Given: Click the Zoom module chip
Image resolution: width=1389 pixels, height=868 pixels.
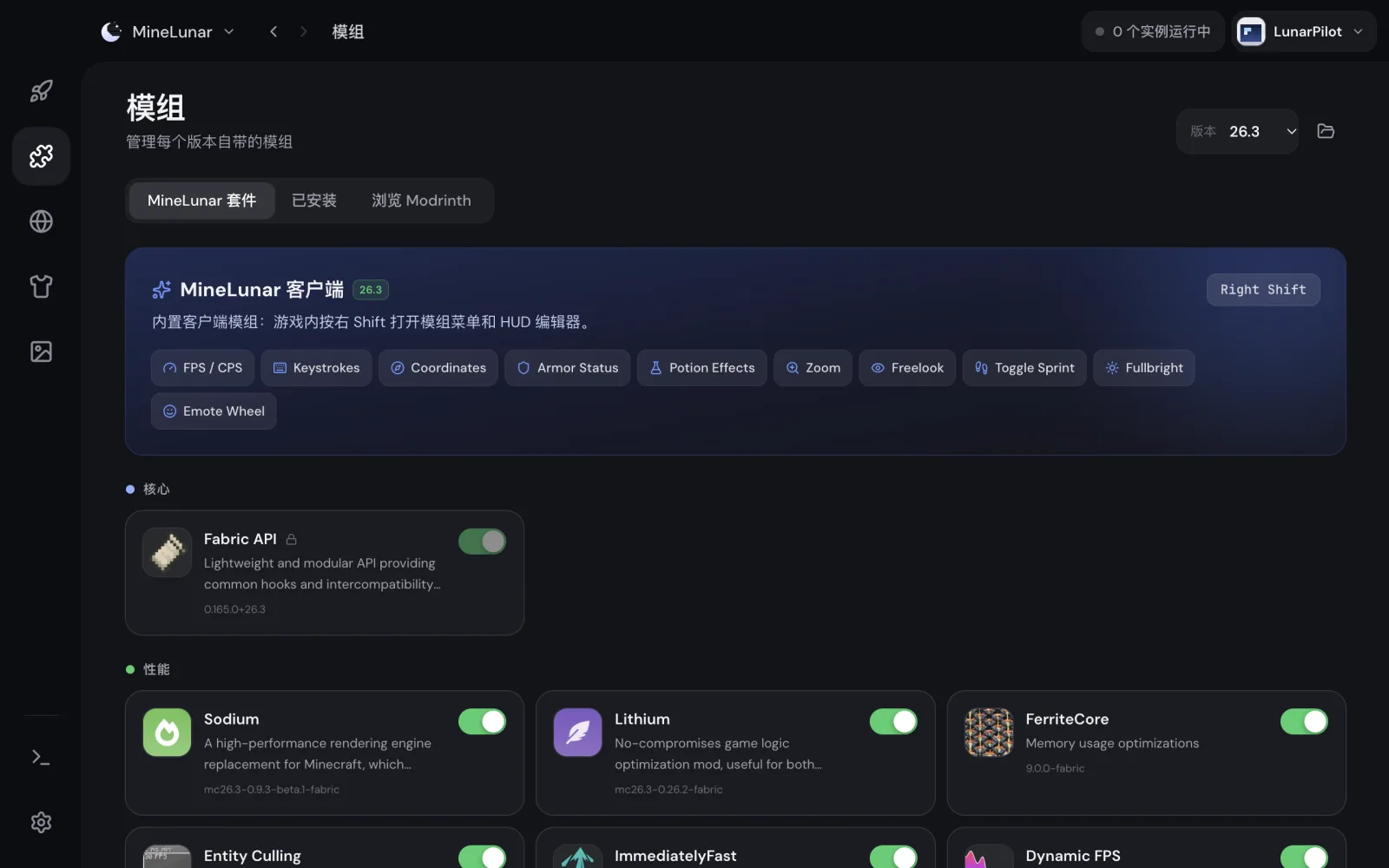Looking at the screenshot, I should coord(813,368).
